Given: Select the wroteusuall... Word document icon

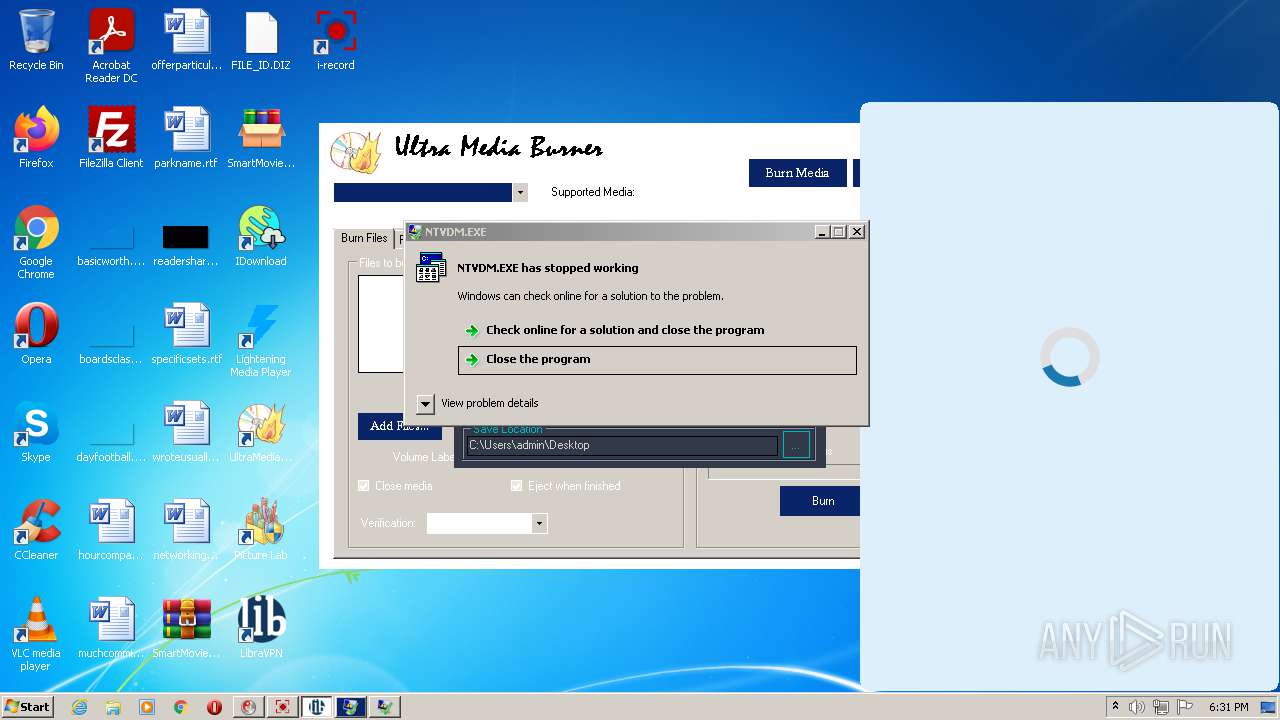Looking at the screenshot, I should point(186,432).
